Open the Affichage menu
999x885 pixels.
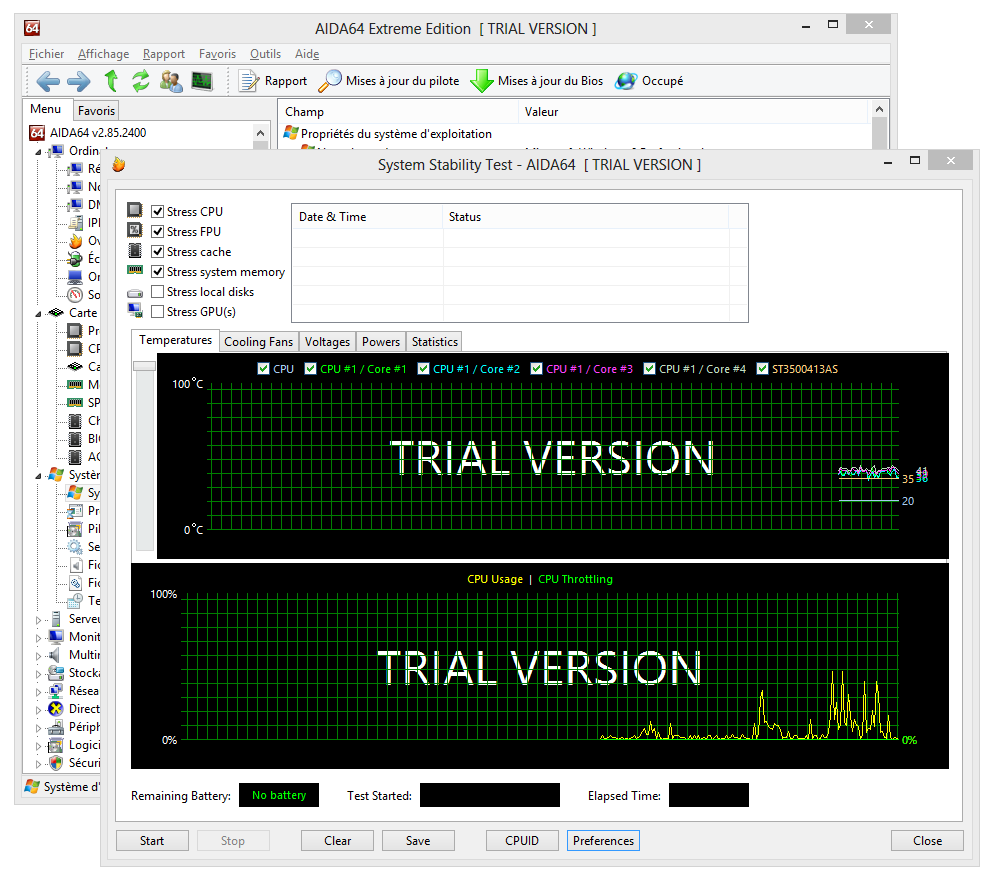[103, 54]
